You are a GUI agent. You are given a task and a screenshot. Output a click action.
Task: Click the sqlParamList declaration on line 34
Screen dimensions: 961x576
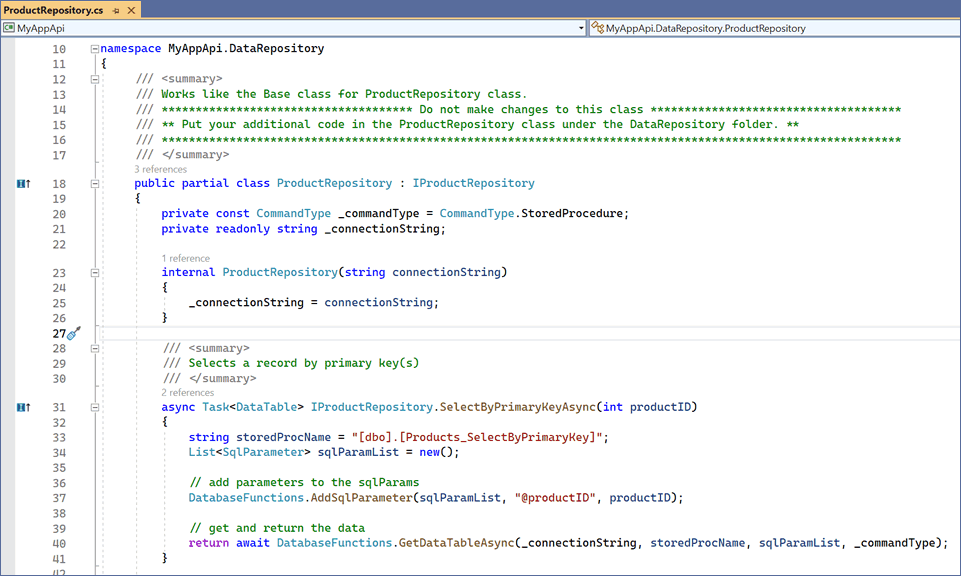tap(358, 452)
